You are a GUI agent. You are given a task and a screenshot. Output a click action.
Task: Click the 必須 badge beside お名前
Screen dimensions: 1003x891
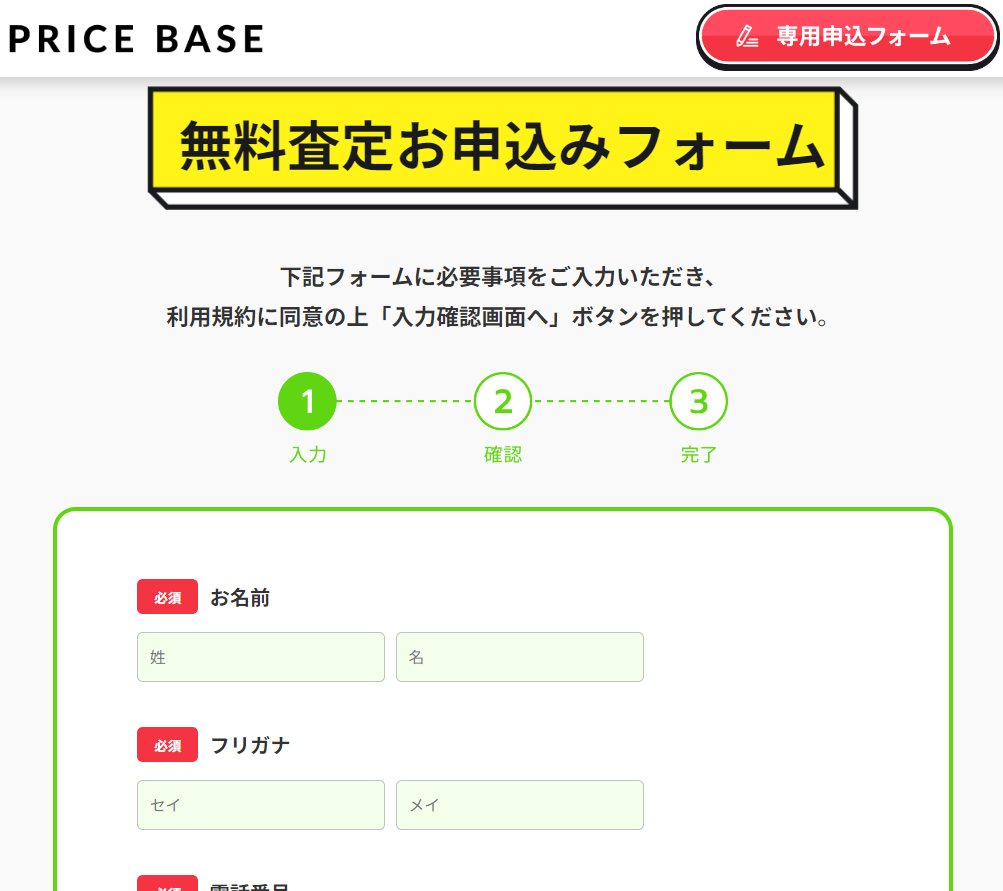pyautogui.click(x=168, y=597)
